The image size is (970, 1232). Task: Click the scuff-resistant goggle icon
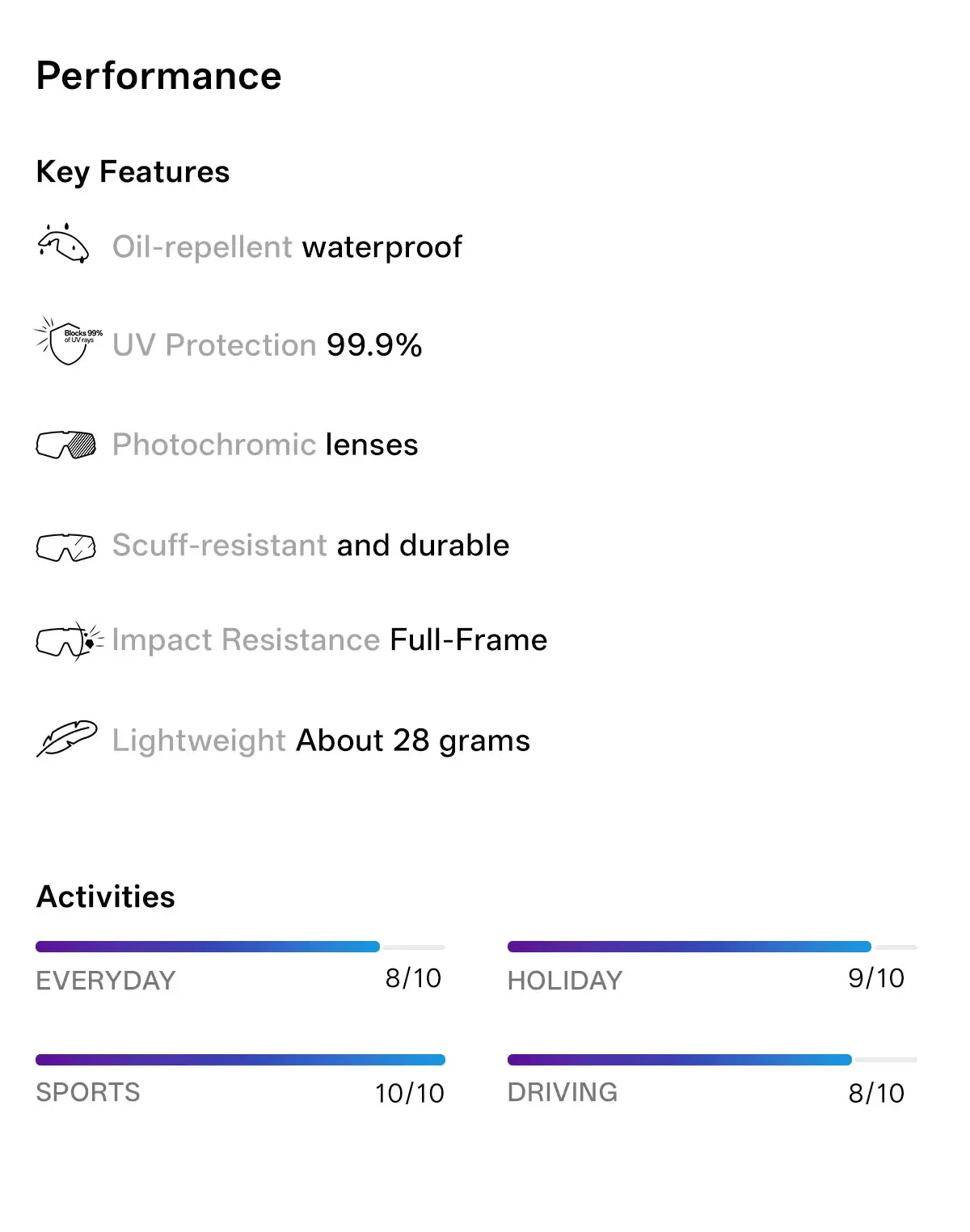tap(66, 547)
